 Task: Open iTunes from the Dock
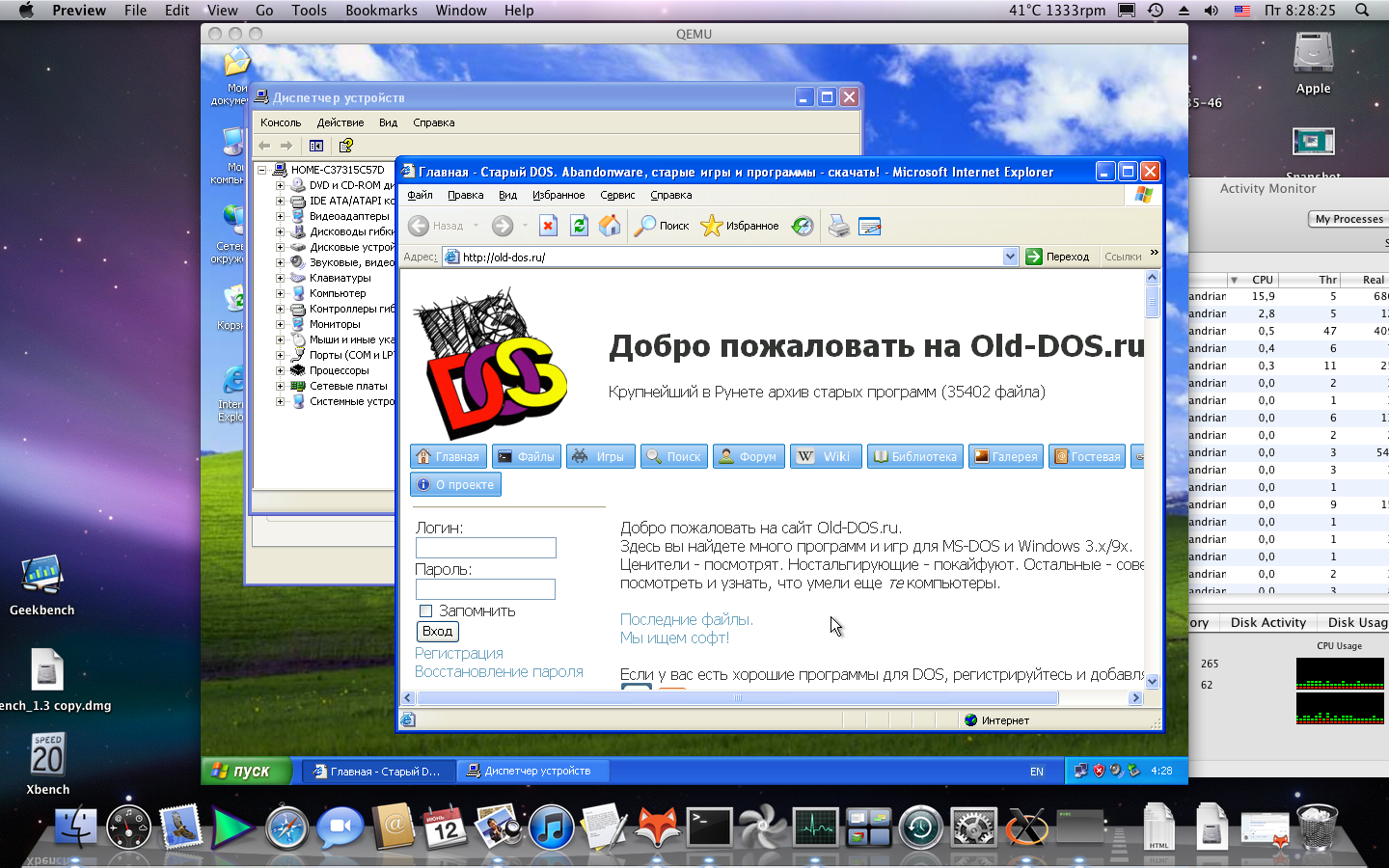coord(552,827)
